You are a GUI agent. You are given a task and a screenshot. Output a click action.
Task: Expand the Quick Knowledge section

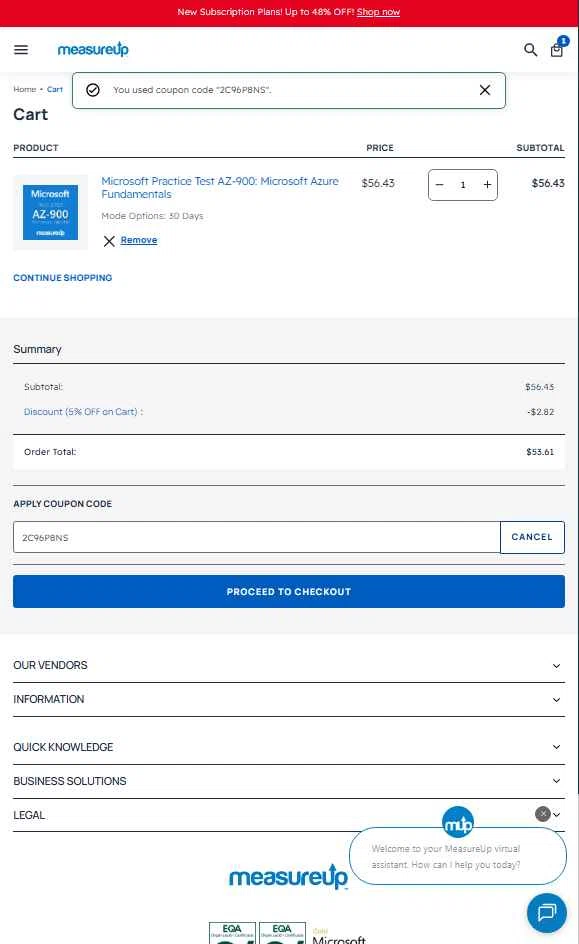tap(289, 747)
